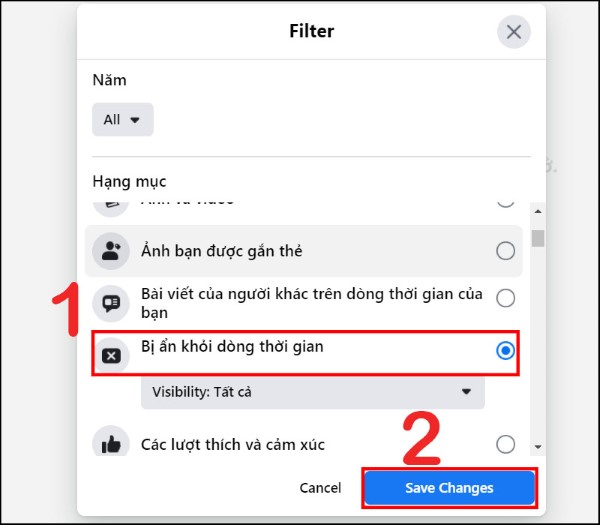Select radio for 'Bài viết của người khác'
This screenshot has height=525, width=600.
505,298
